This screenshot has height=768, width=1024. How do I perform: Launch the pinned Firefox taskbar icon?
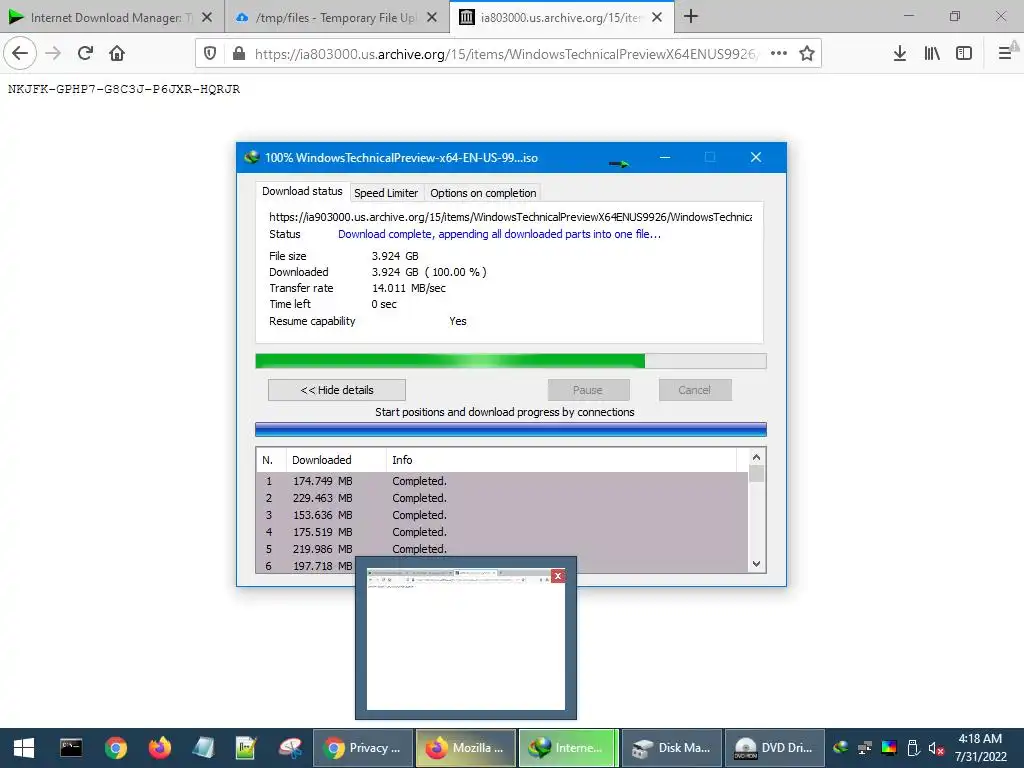(159, 748)
